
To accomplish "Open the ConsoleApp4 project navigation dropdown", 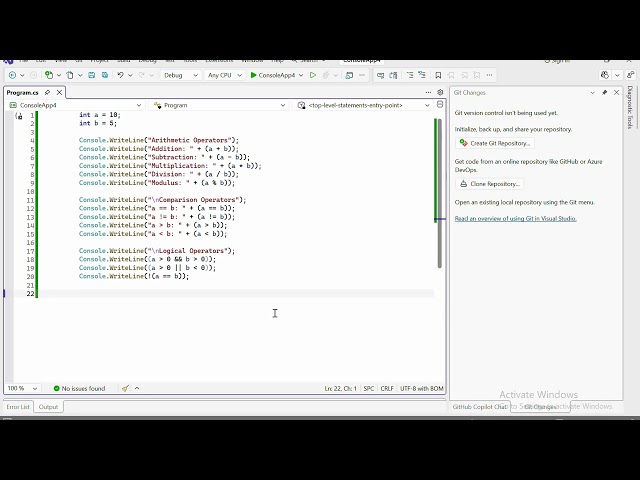I will point(75,105).
